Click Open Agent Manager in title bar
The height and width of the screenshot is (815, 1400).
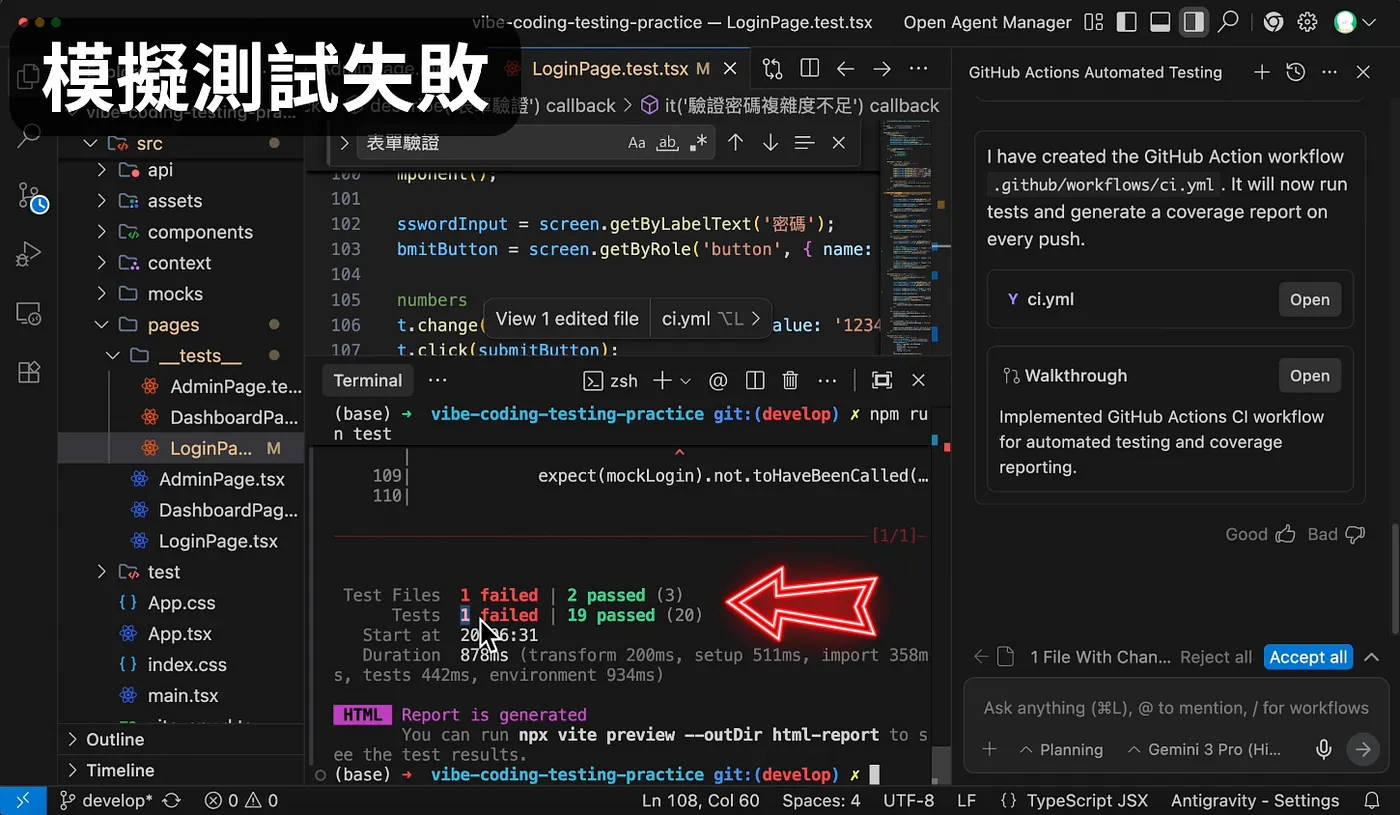pyautogui.click(x=987, y=22)
